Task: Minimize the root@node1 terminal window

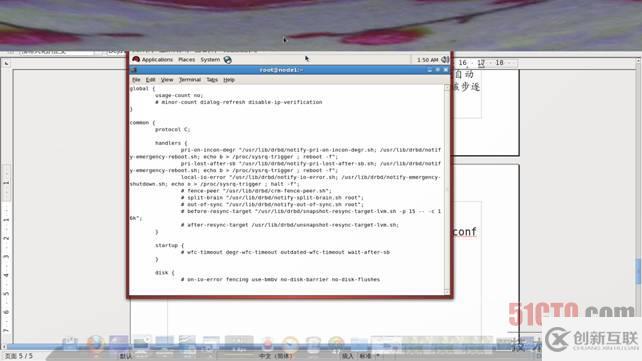Action: (x=430, y=70)
